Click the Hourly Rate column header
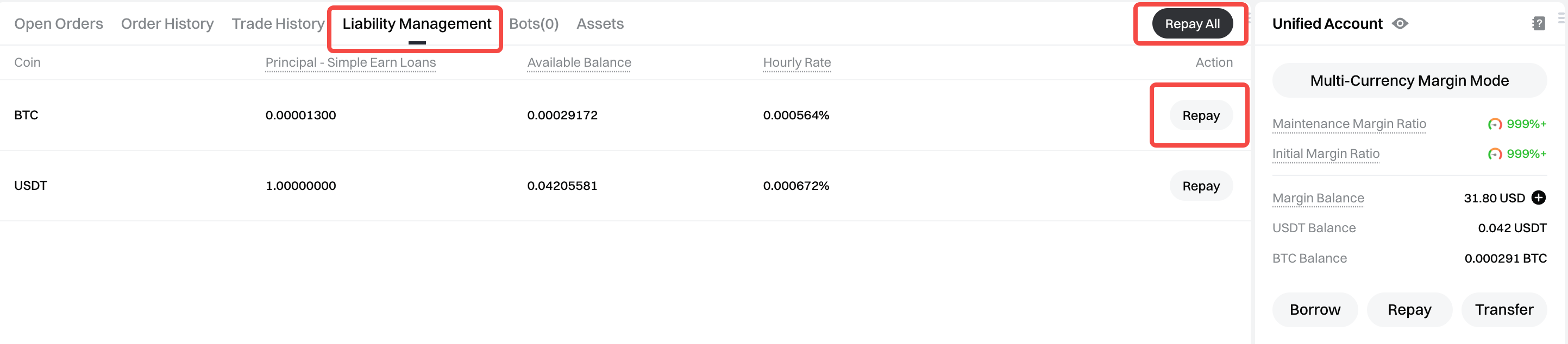Screen dimensions: 1568x344 pos(797,62)
